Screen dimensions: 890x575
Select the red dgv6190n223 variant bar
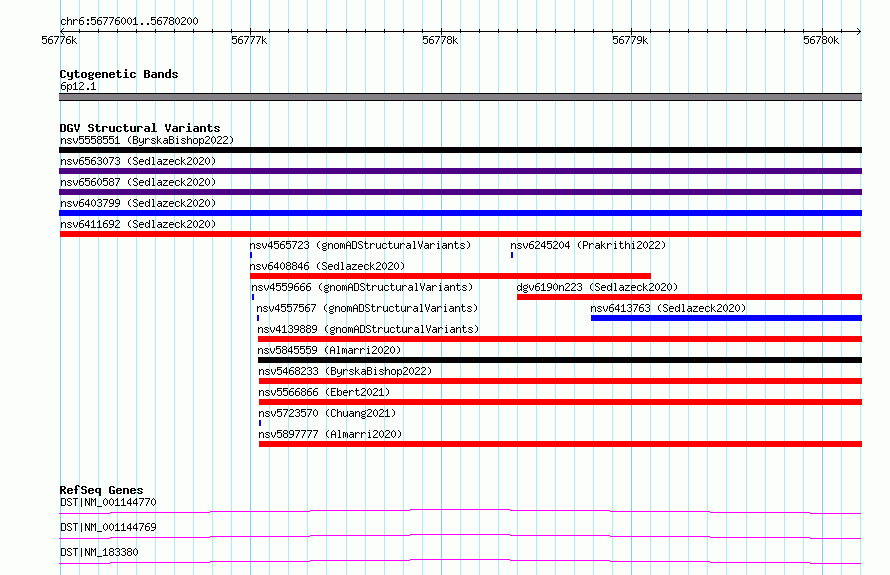(690, 297)
